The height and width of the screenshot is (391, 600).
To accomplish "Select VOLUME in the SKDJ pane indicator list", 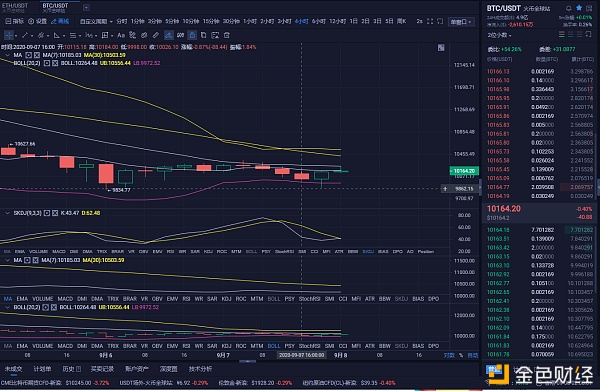I will pyautogui.click(x=39, y=251).
